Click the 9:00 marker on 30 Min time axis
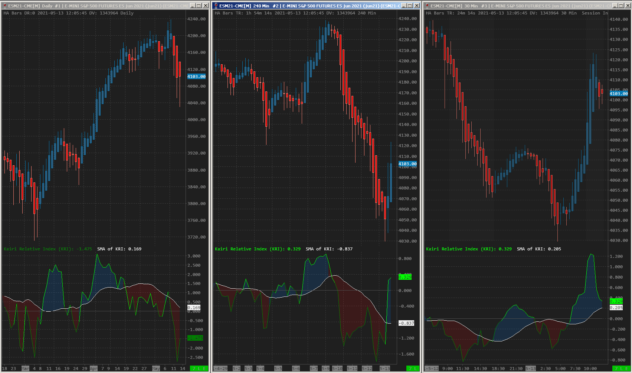The width and height of the screenshot is (632, 373). point(447,368)
